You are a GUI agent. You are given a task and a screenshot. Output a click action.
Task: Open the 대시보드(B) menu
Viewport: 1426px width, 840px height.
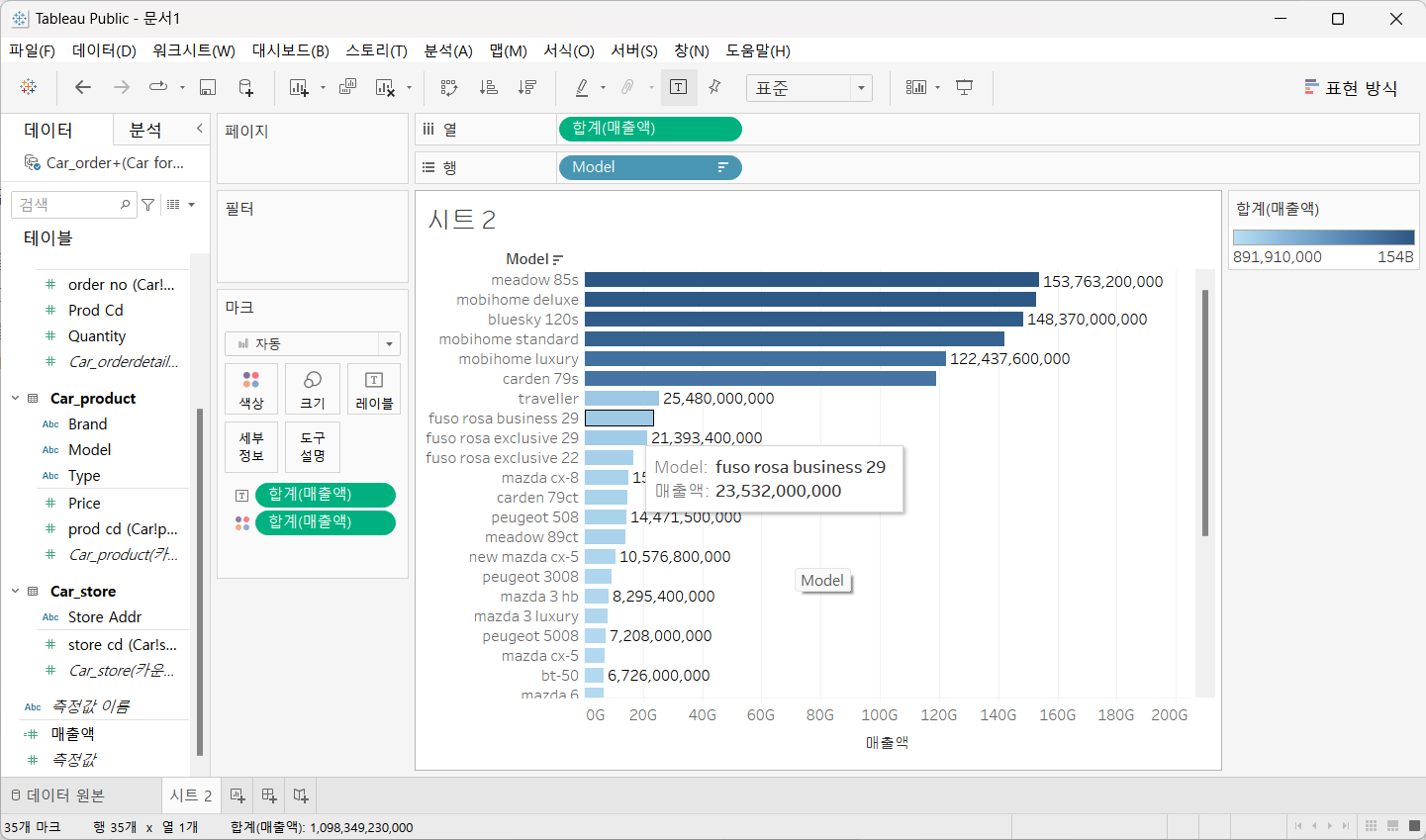click(x=290, y=50)
